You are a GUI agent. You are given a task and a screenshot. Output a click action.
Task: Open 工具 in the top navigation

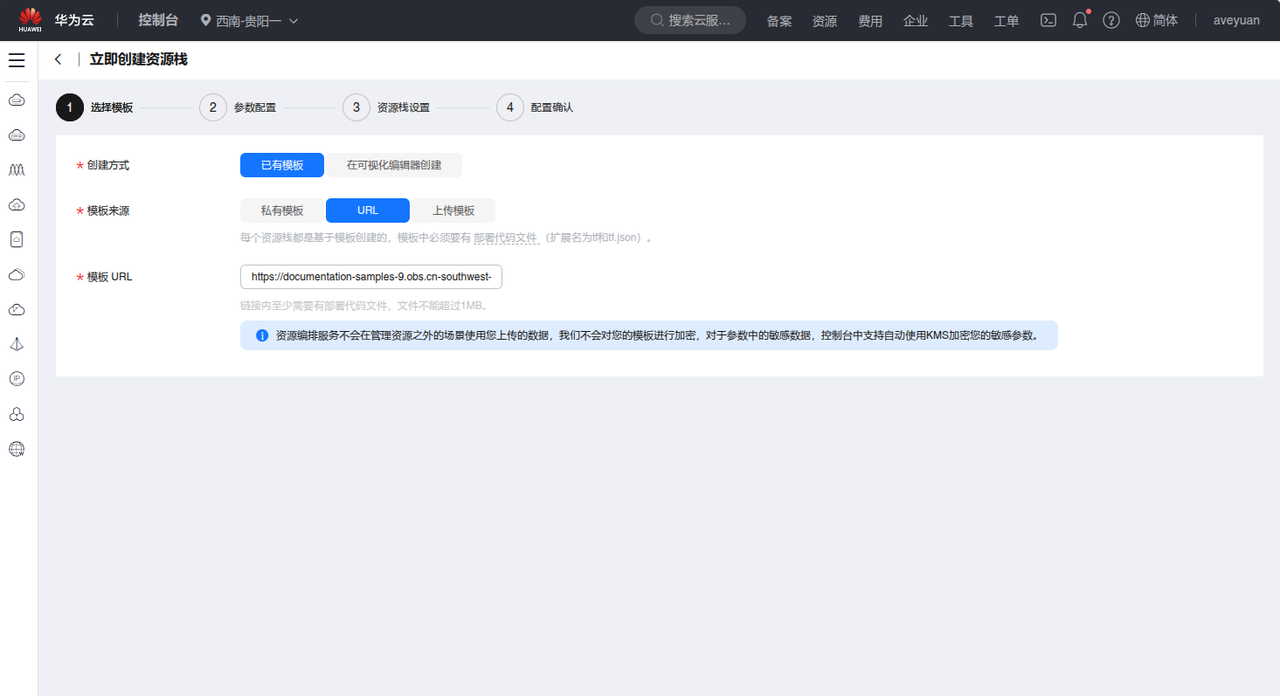pos(961,21)
